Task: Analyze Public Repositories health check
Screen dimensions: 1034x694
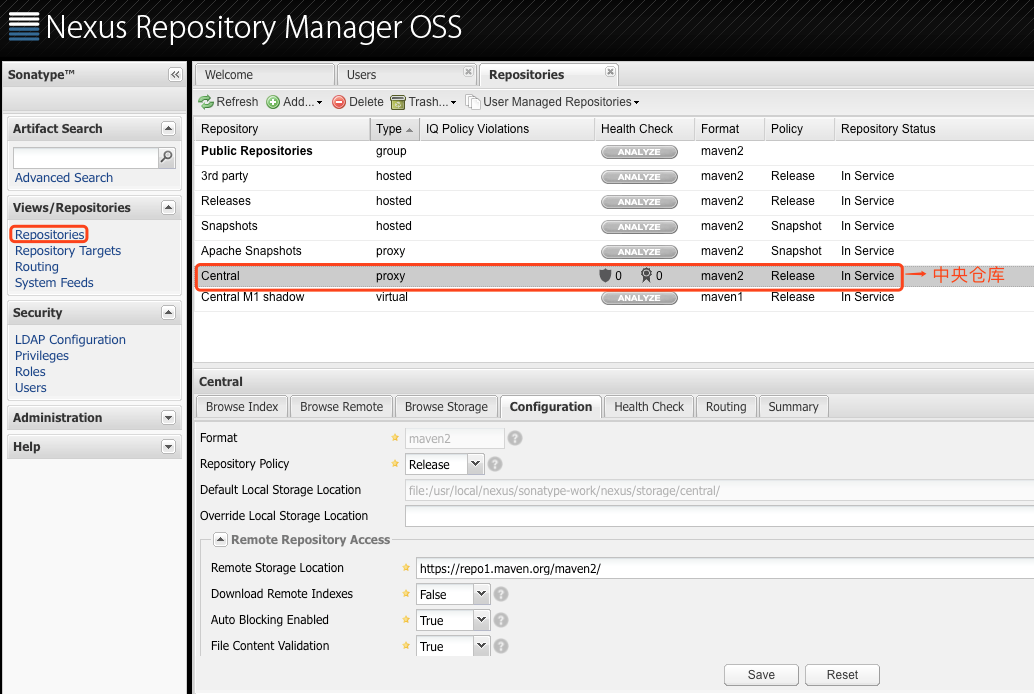Action: 639,152
